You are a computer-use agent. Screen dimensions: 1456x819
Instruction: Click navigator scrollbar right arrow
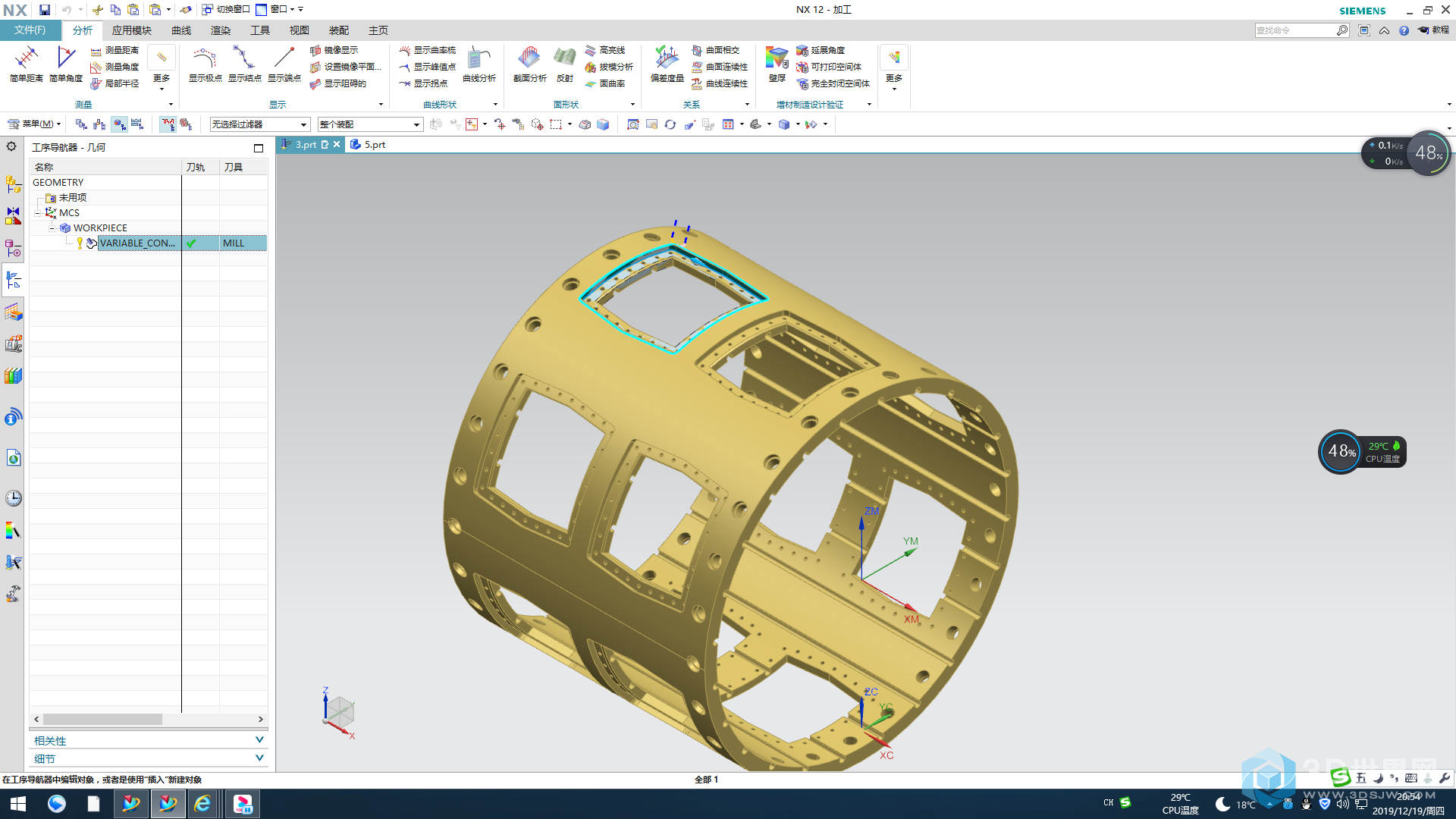[261, 719]
